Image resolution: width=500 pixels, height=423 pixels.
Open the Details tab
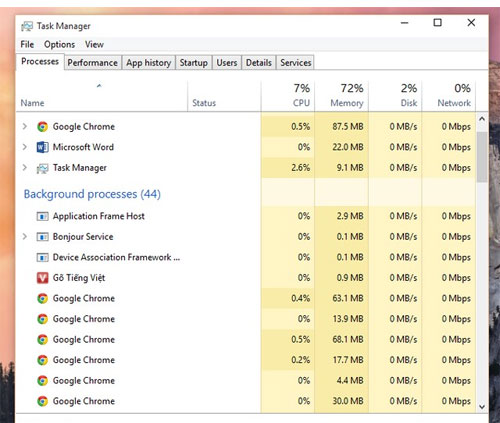(259, 63)
